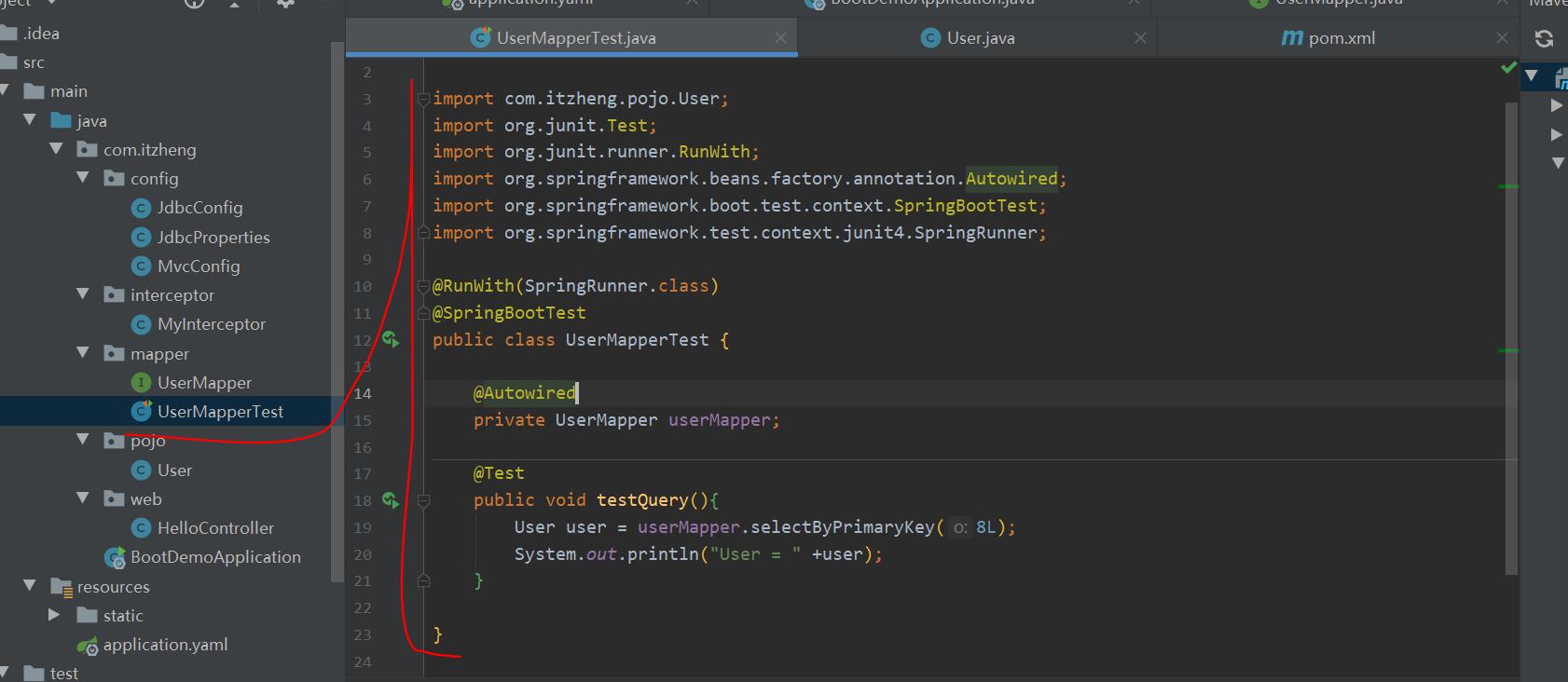Click Maven reimport refresh icon
The image size is (1568, 682).
(1544, 38)
